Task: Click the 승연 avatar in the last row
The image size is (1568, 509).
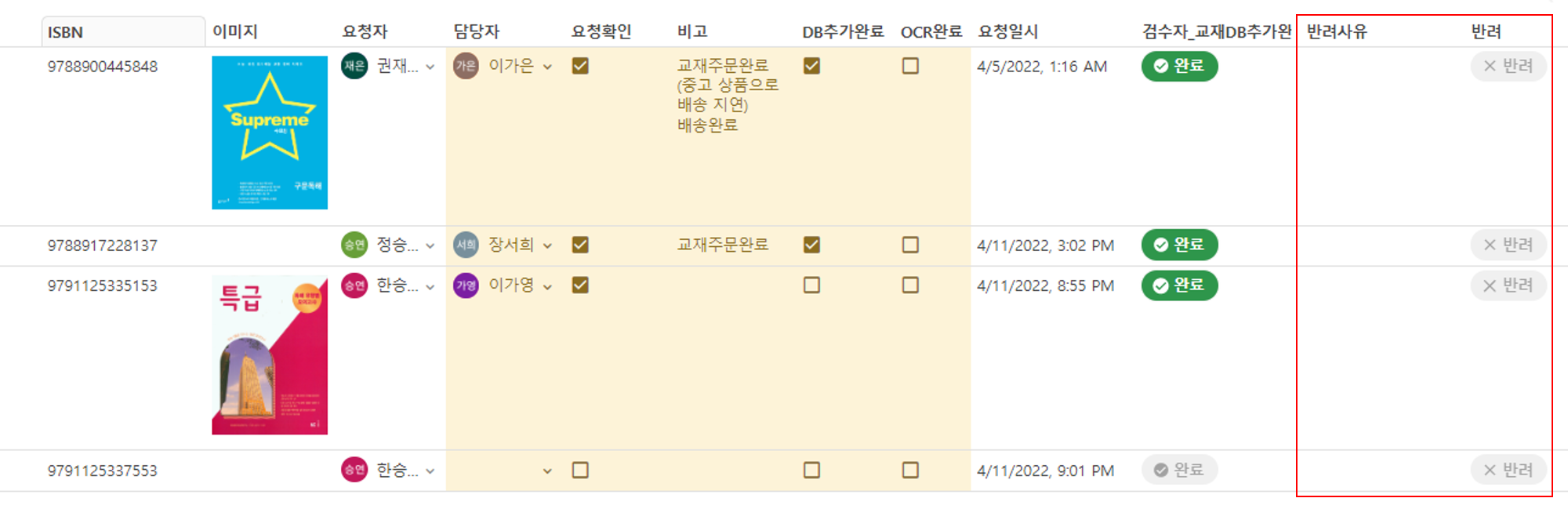Action: [x=353, y=471]
